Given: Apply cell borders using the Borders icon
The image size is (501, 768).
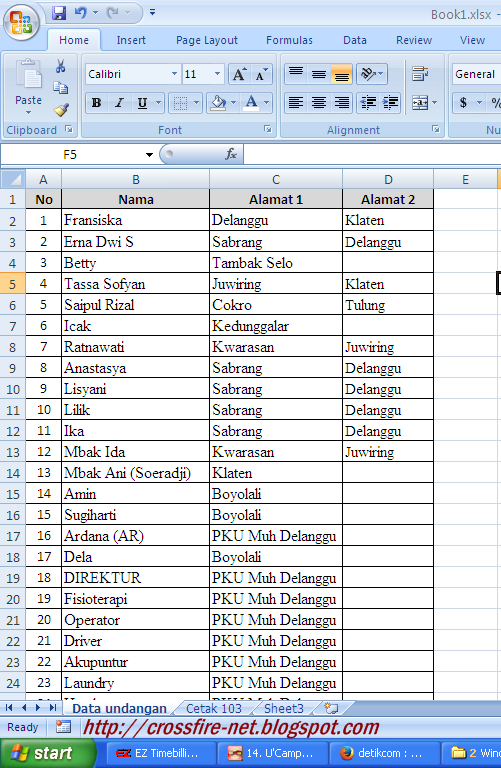Looking at the screenshot, I should pyautogui.click(x=180, y=103).
